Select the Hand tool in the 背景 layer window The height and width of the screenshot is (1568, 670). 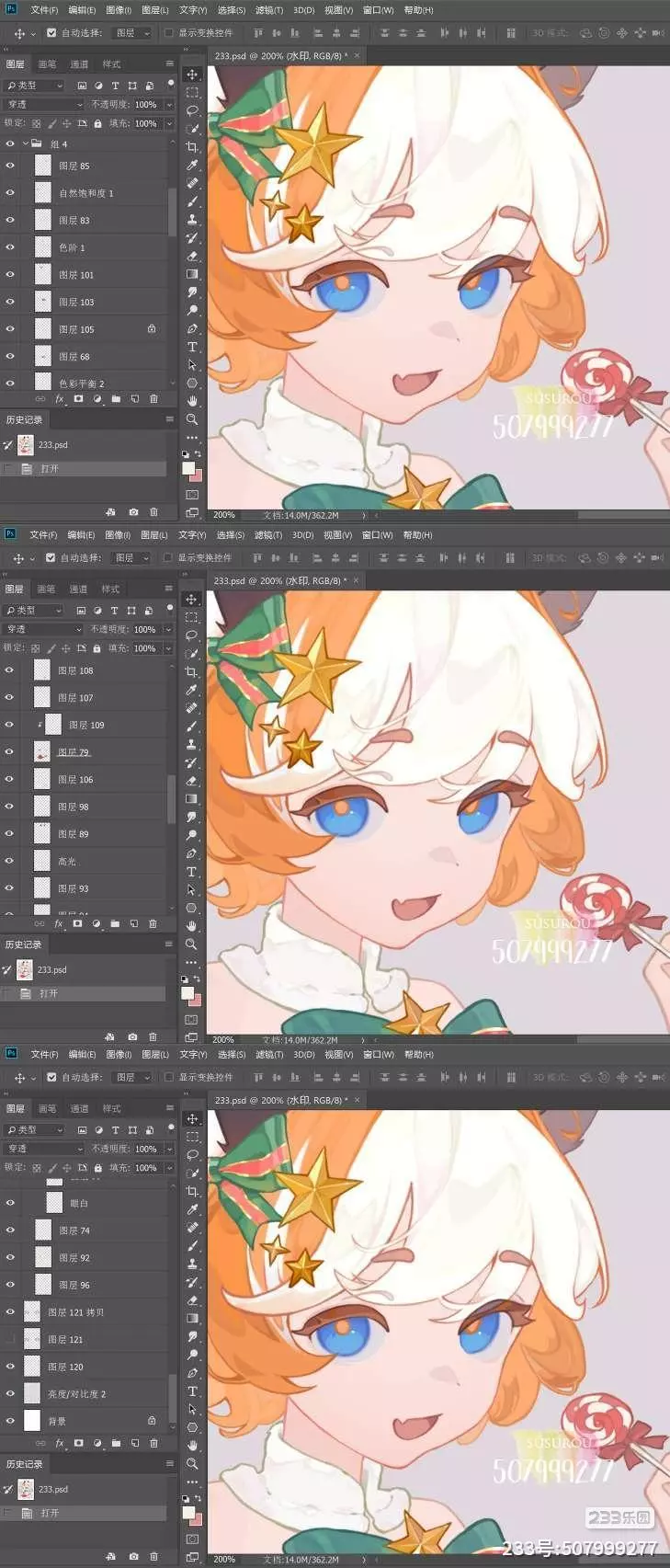(192, 1446)
